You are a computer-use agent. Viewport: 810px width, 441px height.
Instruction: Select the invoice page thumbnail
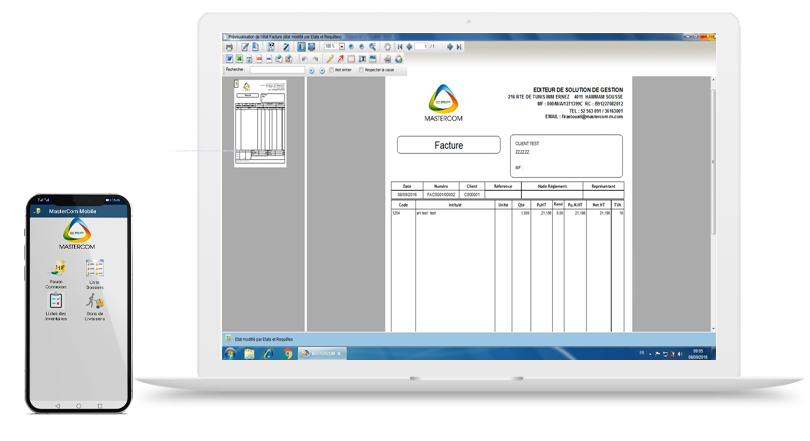point(259,123)
